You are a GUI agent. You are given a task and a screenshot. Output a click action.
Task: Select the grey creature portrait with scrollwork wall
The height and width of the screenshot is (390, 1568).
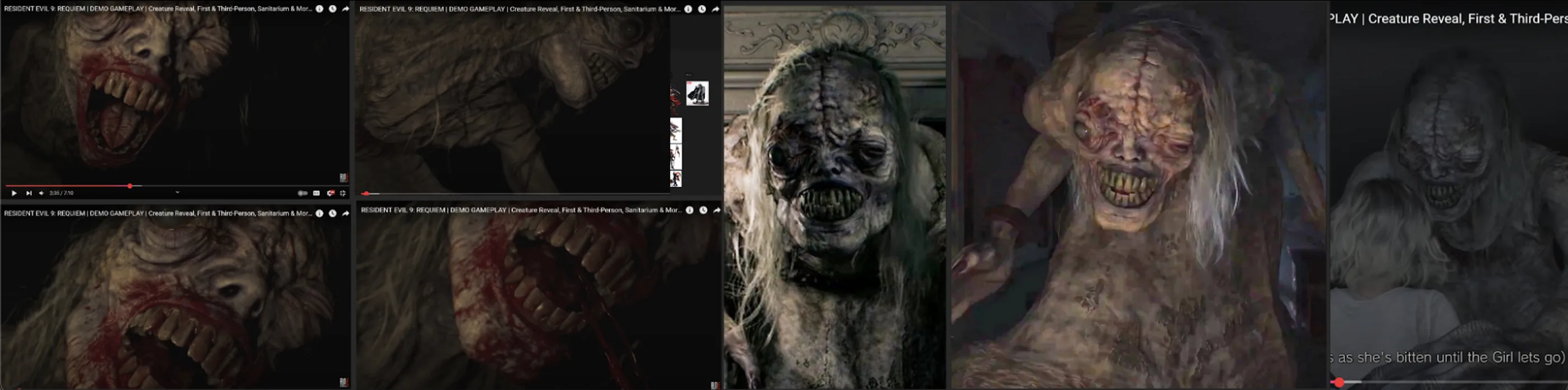(x=834, y=197)
